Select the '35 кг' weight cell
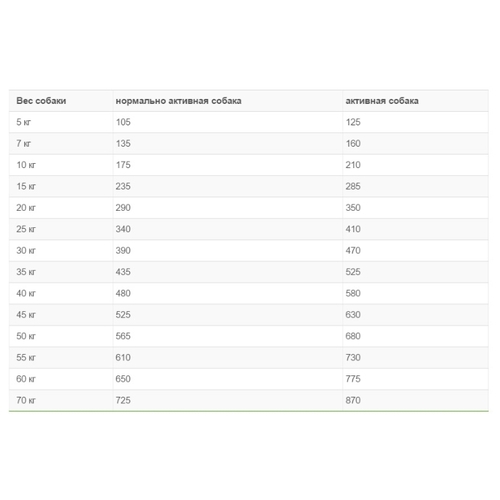 [26, 272]
